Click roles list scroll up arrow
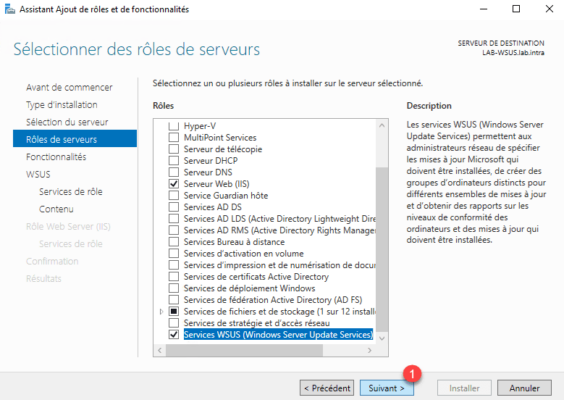The image size is (564, 400). pyautogui.click(x=382, y=125)
